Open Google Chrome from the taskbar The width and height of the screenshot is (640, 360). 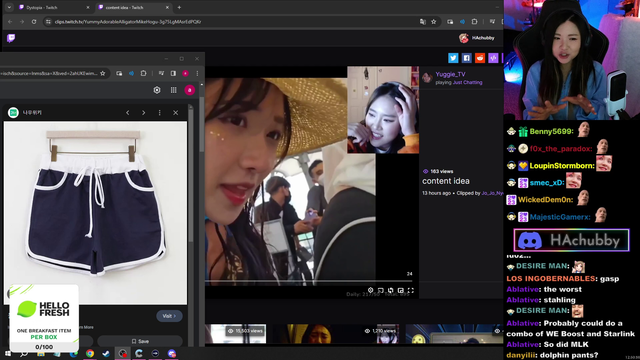pos(90,353)
